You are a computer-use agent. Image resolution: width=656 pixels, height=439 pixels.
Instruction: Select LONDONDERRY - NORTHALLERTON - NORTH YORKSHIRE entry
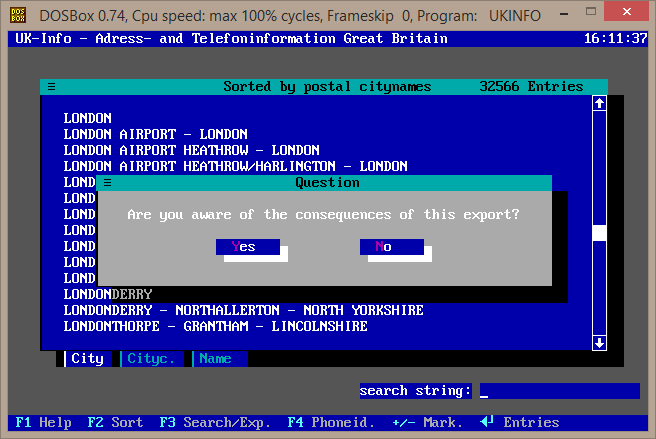(243, 311)
